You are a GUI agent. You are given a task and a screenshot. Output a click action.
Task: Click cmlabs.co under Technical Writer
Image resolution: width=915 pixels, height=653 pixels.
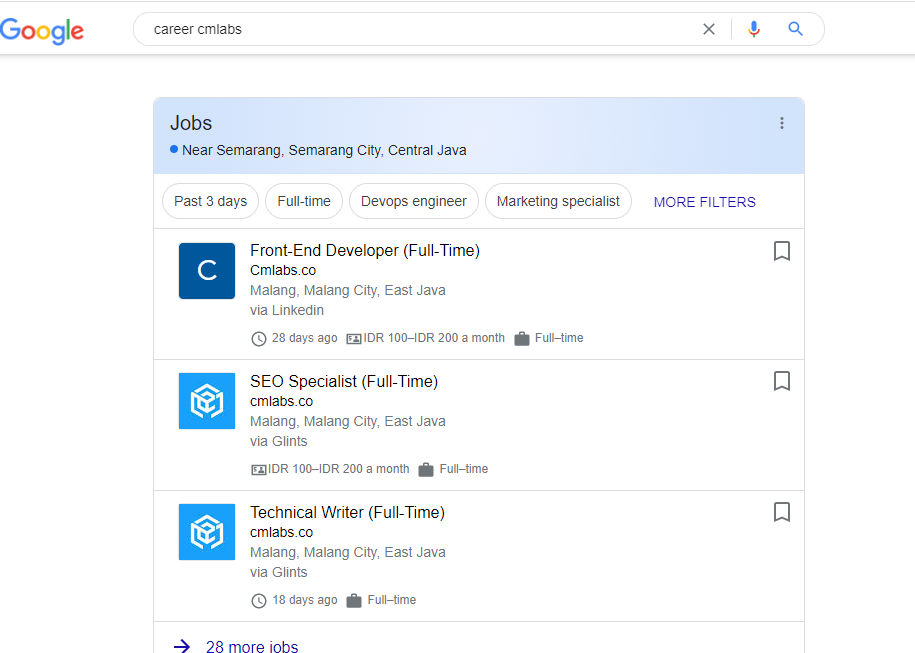click(x=281, y=532)
